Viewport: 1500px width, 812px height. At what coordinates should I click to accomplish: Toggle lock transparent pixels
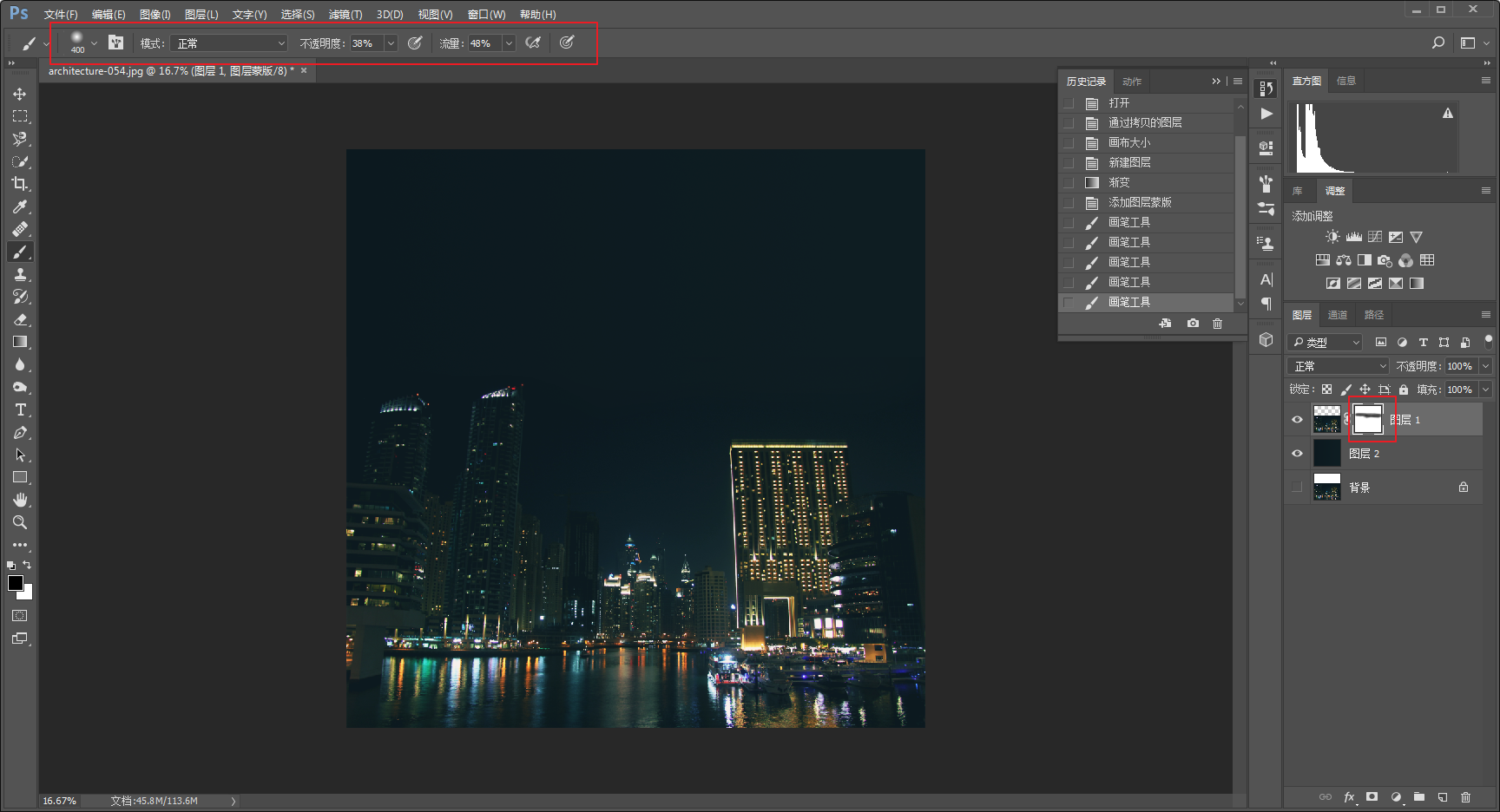[x=1326, y=390]
